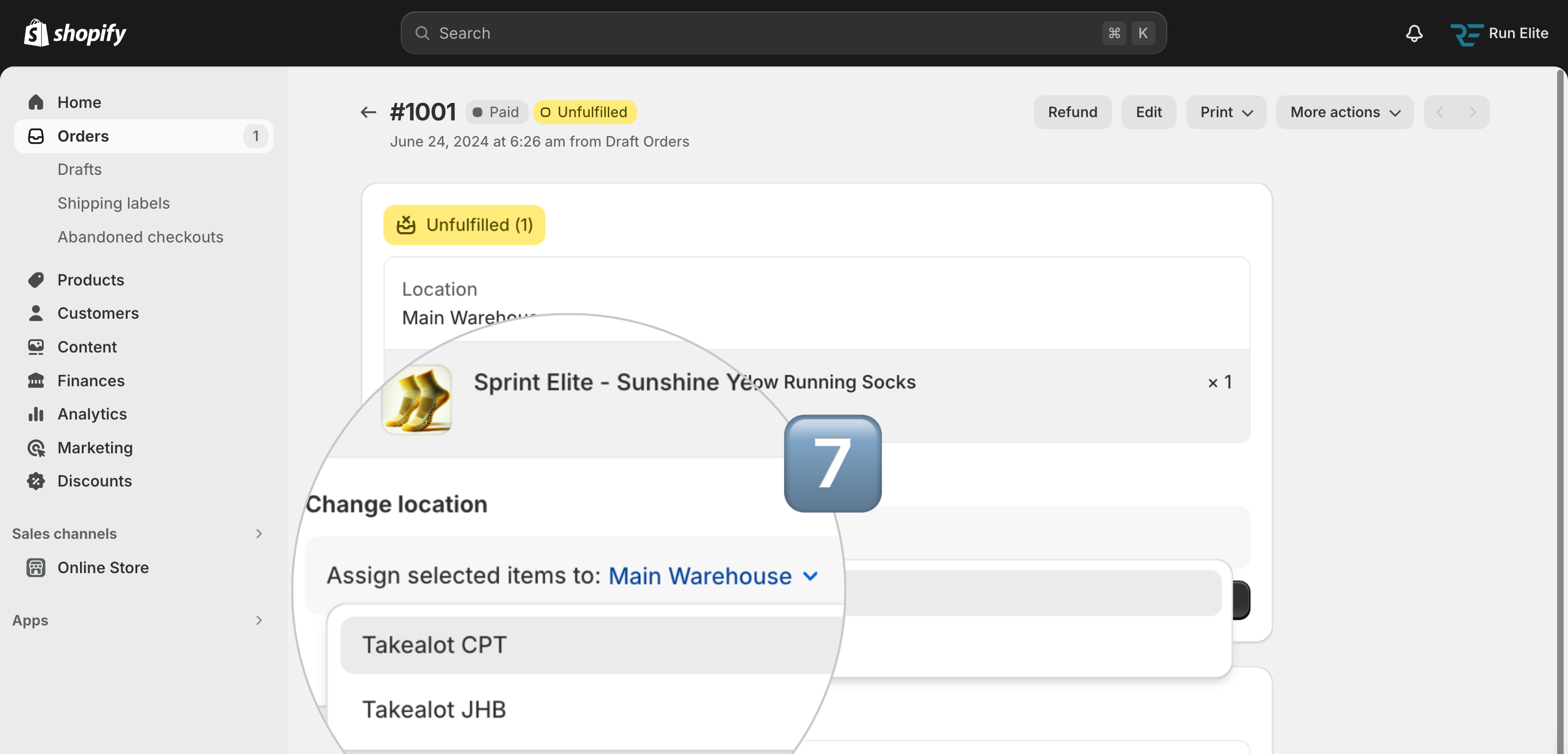Click the Refund button
This screenshot has height=754, width=1568.
1072,112
